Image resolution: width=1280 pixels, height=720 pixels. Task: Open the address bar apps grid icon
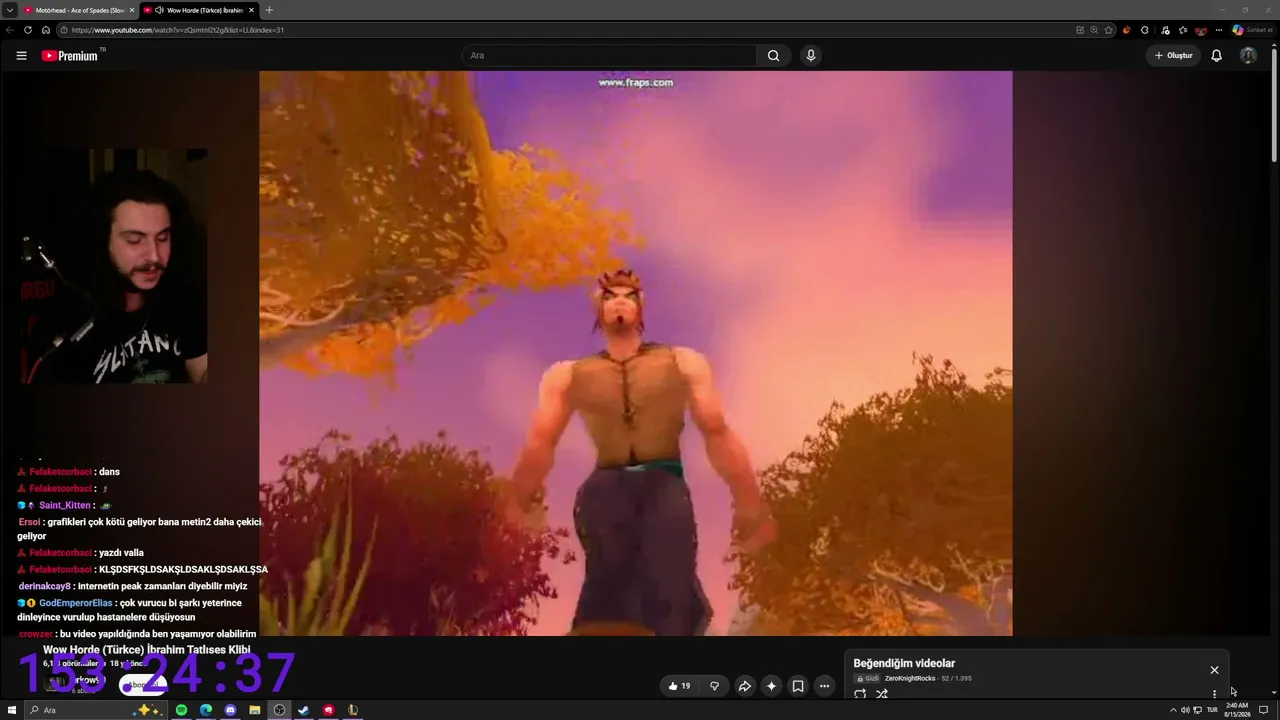(1080, 30)
